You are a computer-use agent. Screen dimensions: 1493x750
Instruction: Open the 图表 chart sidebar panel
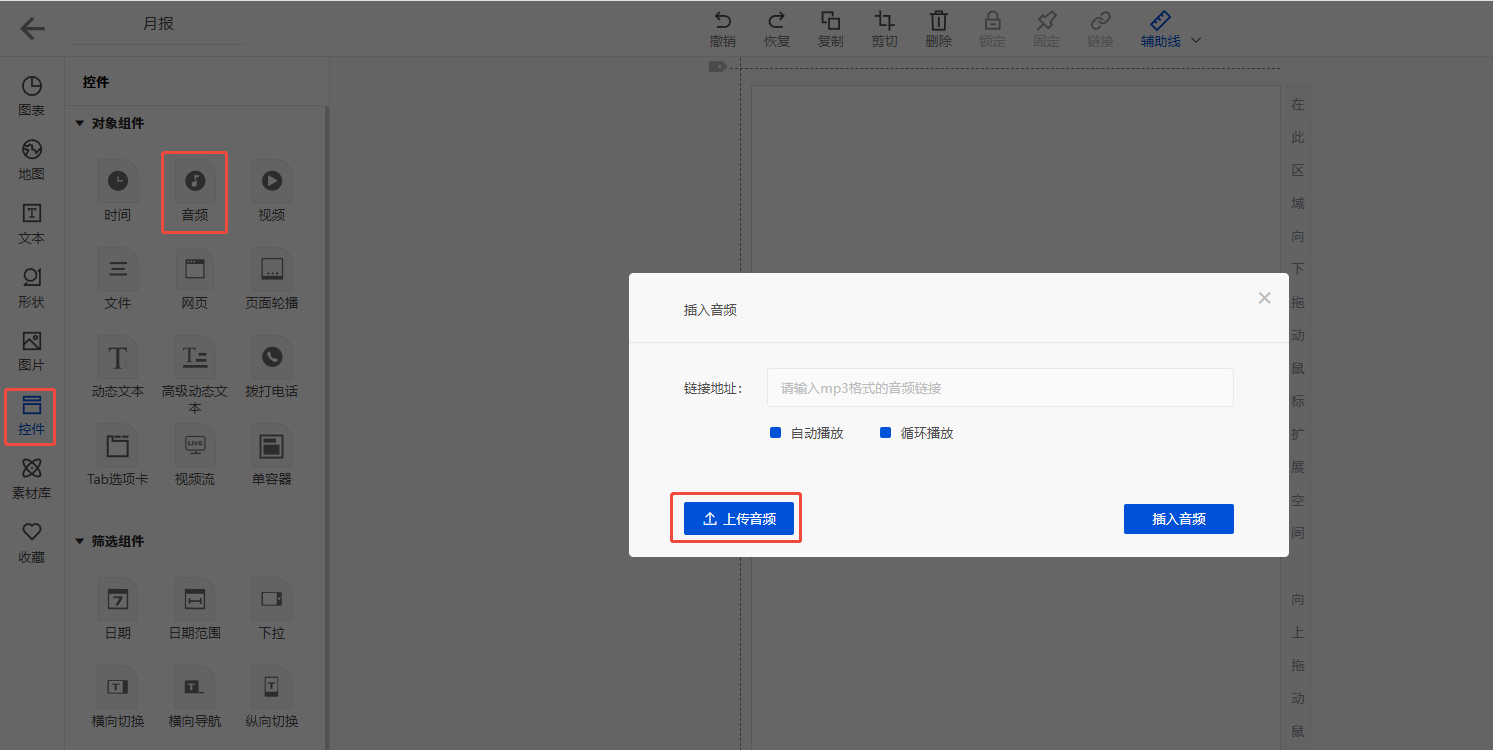(x=32, y=95)
